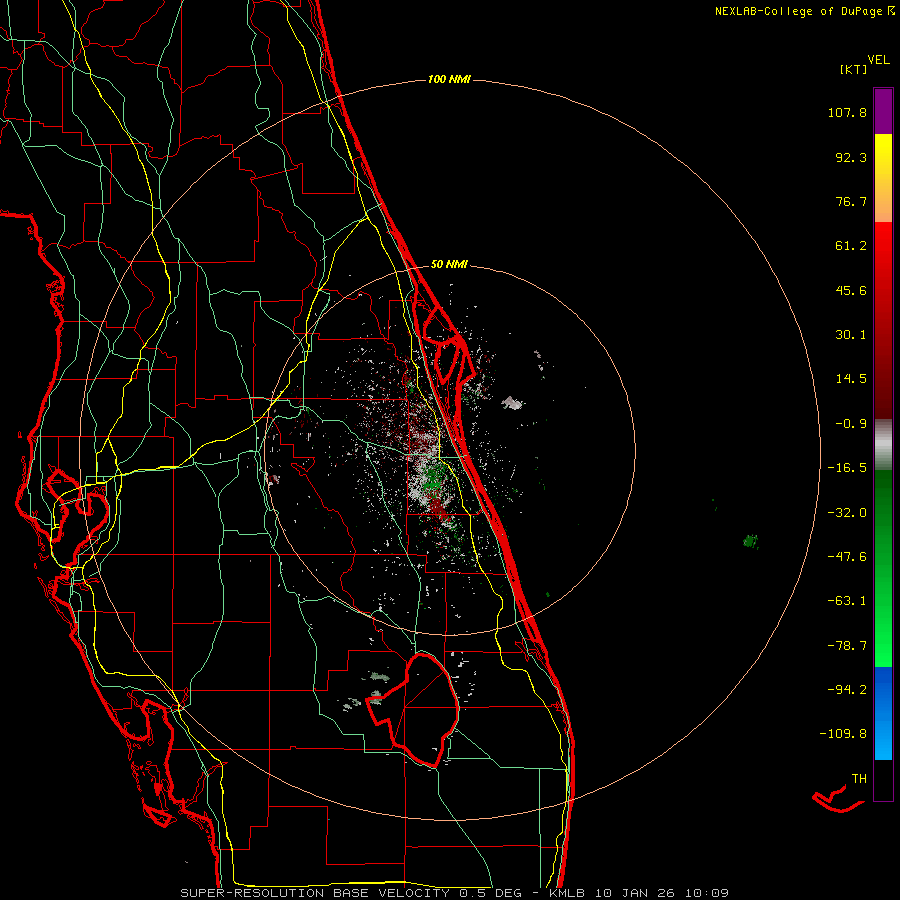
Task: Click the 61.2 velocity scale value
Action: click(851, 246)
